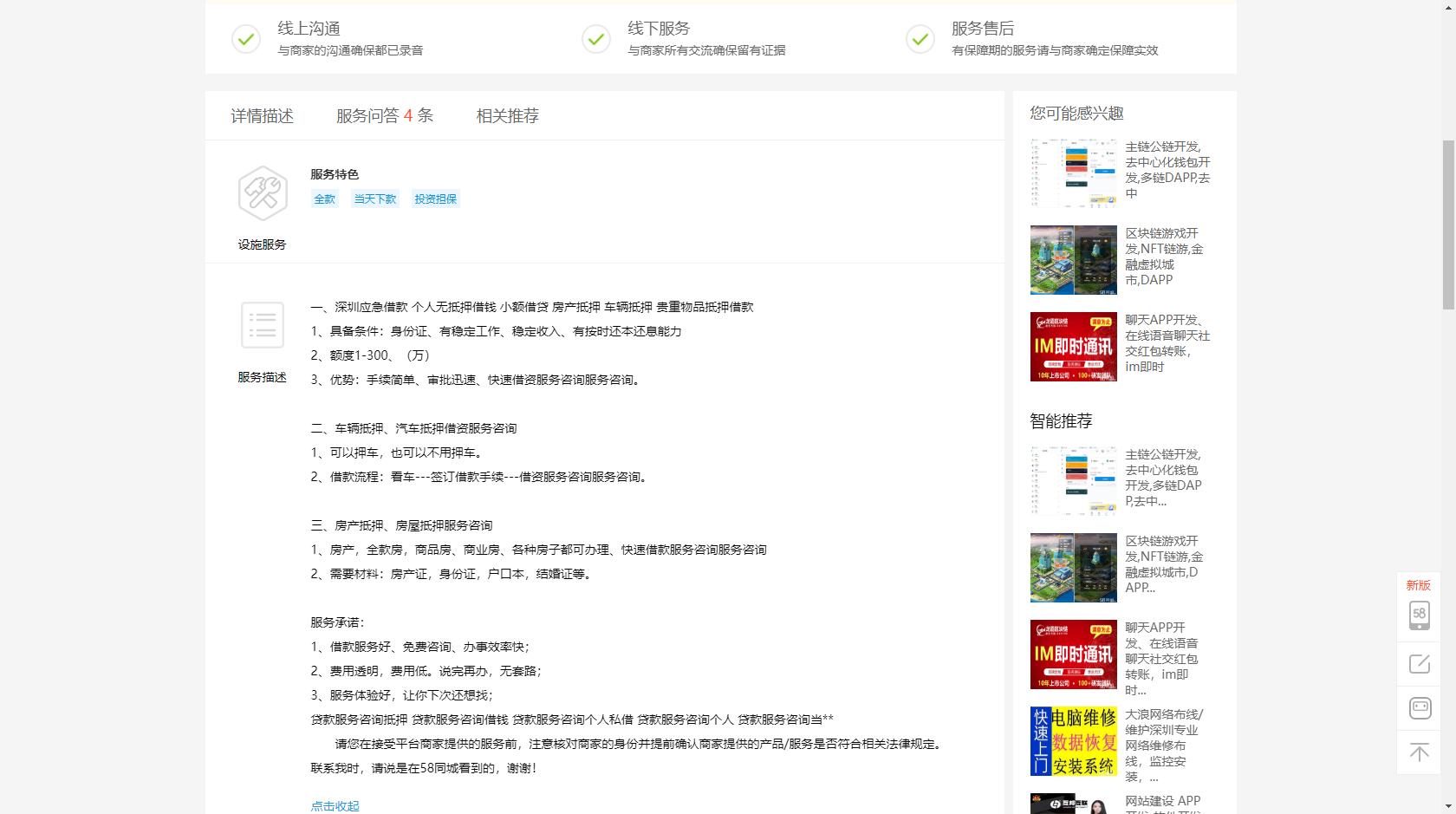Open the 新版 label in floating sidebar
The height and width of the screenshot is (814, 1456).
coord(1419,586)
